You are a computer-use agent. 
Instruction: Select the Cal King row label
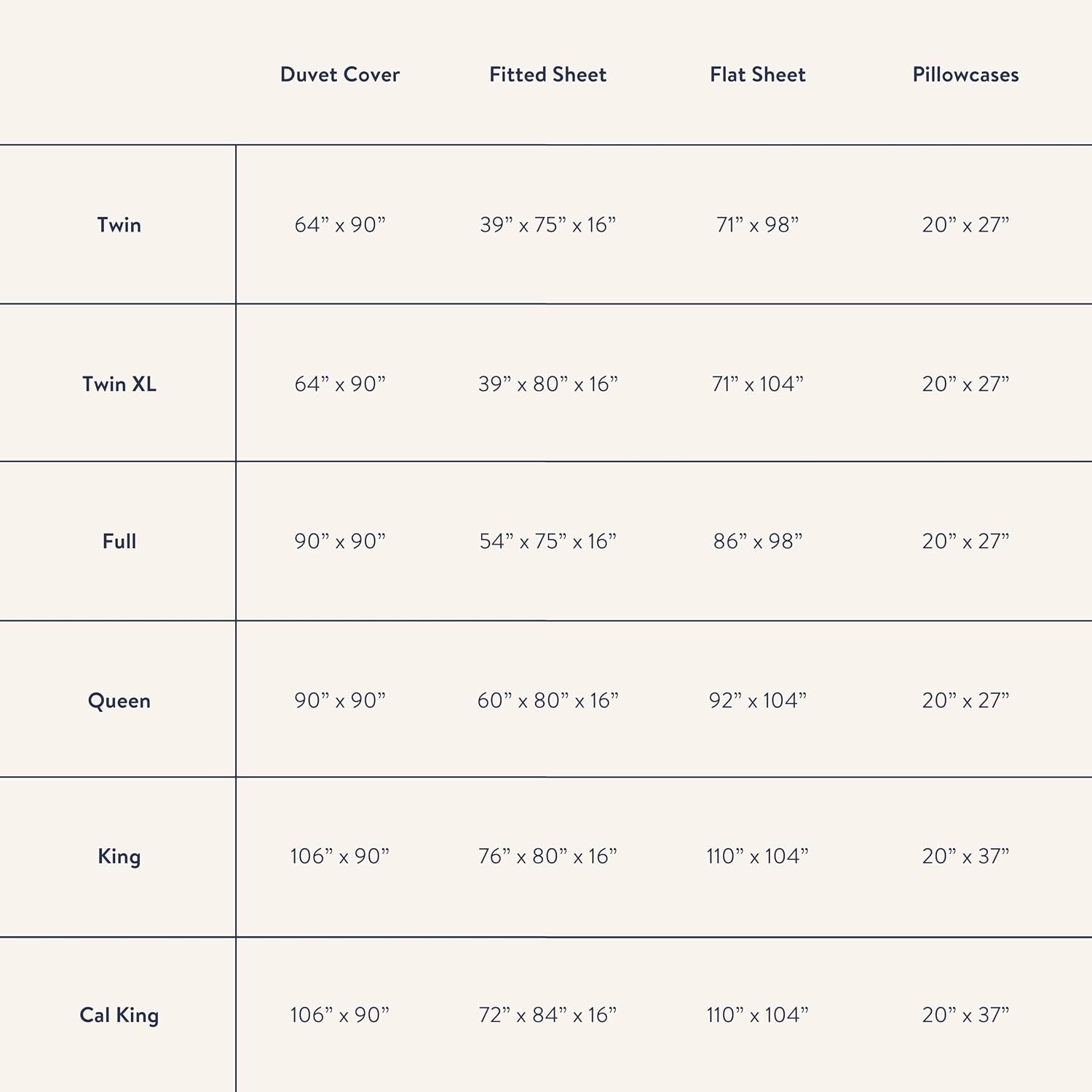point(119,1015)
